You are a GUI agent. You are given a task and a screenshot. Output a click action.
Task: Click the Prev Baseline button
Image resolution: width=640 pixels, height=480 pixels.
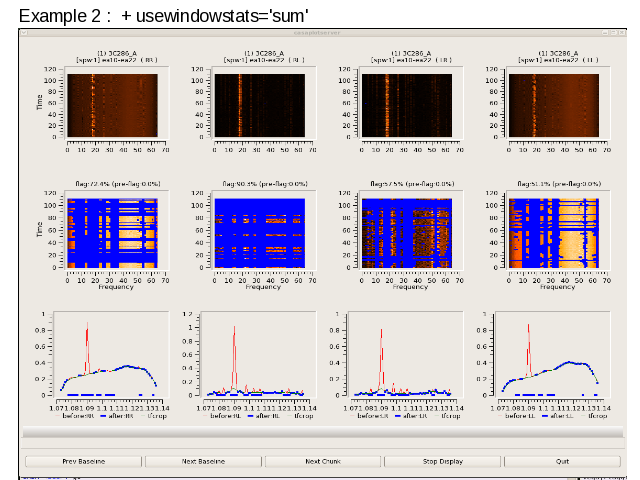tap(84, 461)
